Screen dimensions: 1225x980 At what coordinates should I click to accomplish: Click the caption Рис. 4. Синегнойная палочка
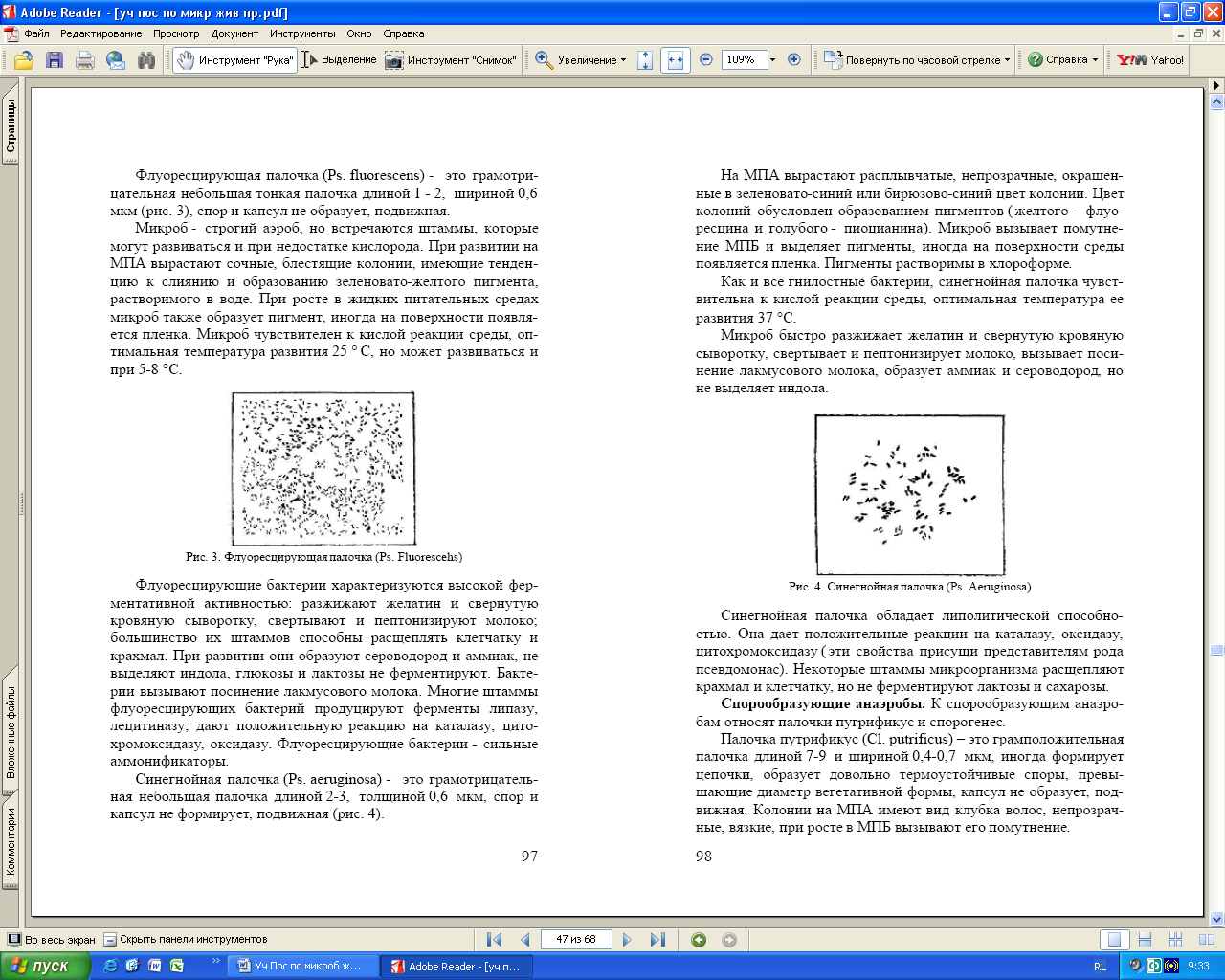[x=910, y=586]
